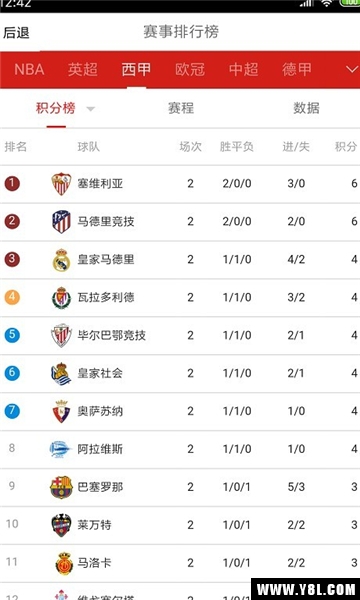The height and width of the screenshot is (600, 360).
Task: Tap the rank 1 red badge
Action: tap(12, 184)
